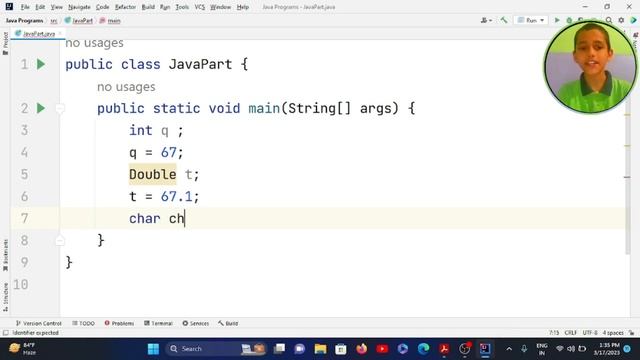Click the Debug bug icon
The height and width of the screenshot is (360, 640).
point(569,20)
